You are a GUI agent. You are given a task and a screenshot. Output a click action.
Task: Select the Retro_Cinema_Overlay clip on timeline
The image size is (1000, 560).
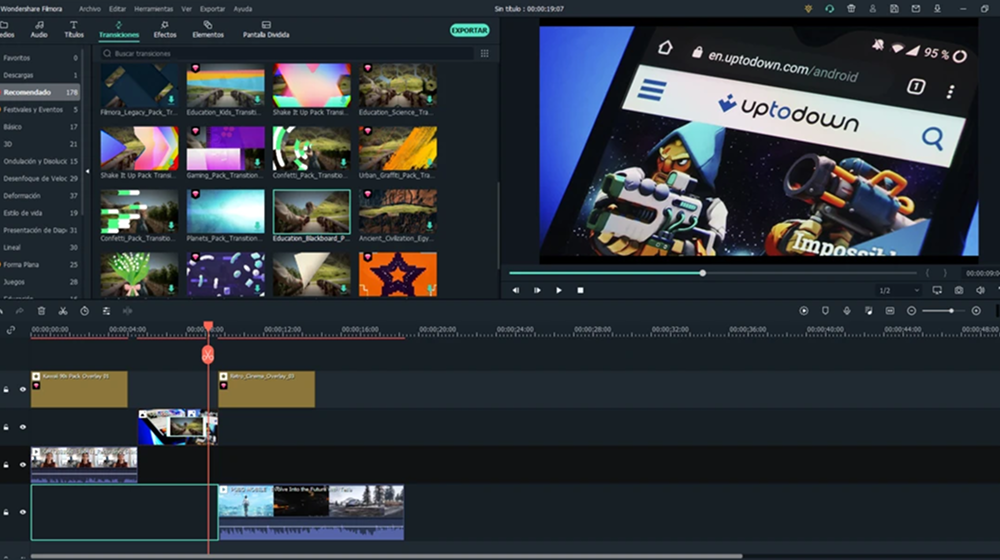point(267,389)
